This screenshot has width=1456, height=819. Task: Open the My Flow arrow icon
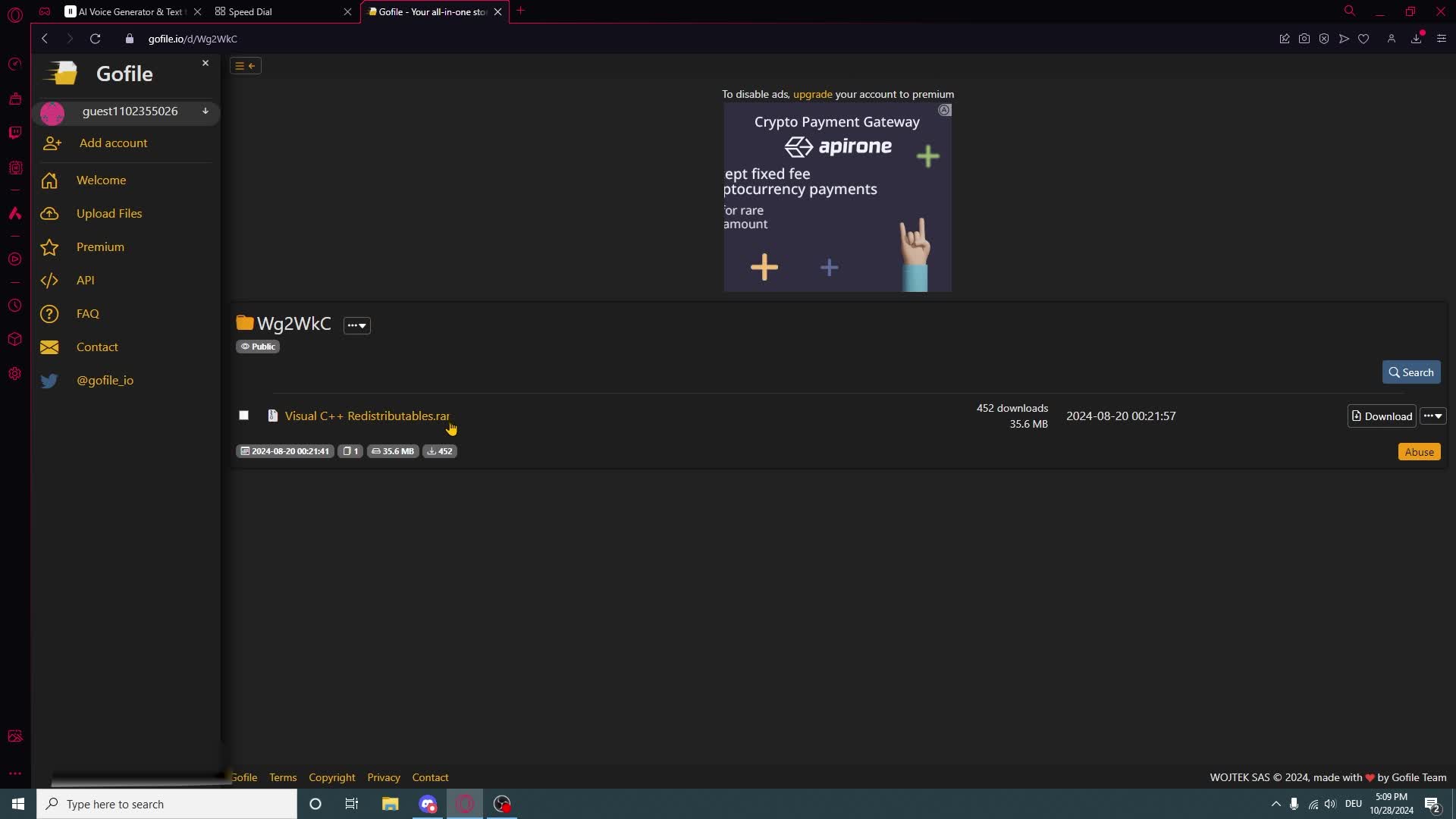[x=1344, y=39]
